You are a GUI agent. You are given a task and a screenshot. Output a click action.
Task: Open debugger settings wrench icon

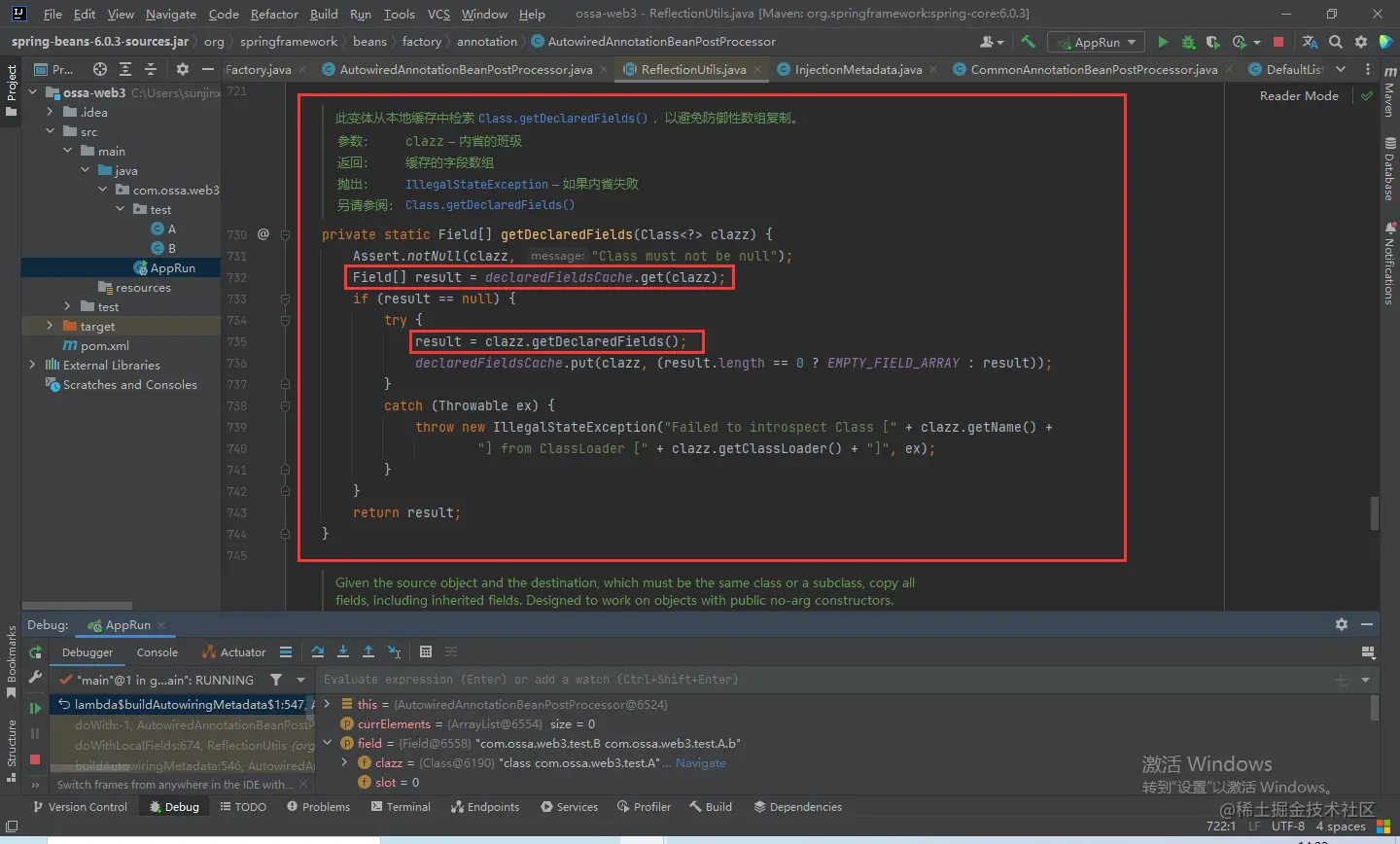click(35, 678)
